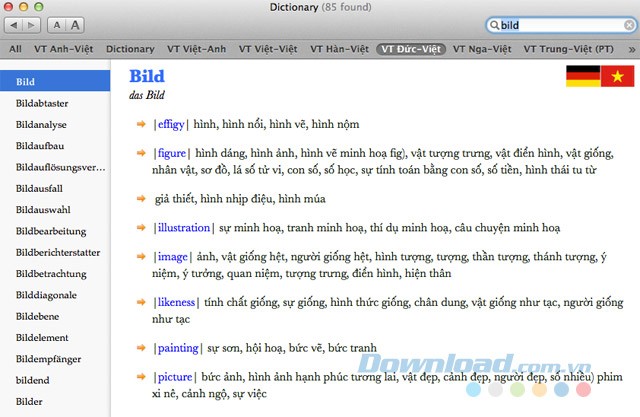Increase text size with large A

click(x=76, y=25)
